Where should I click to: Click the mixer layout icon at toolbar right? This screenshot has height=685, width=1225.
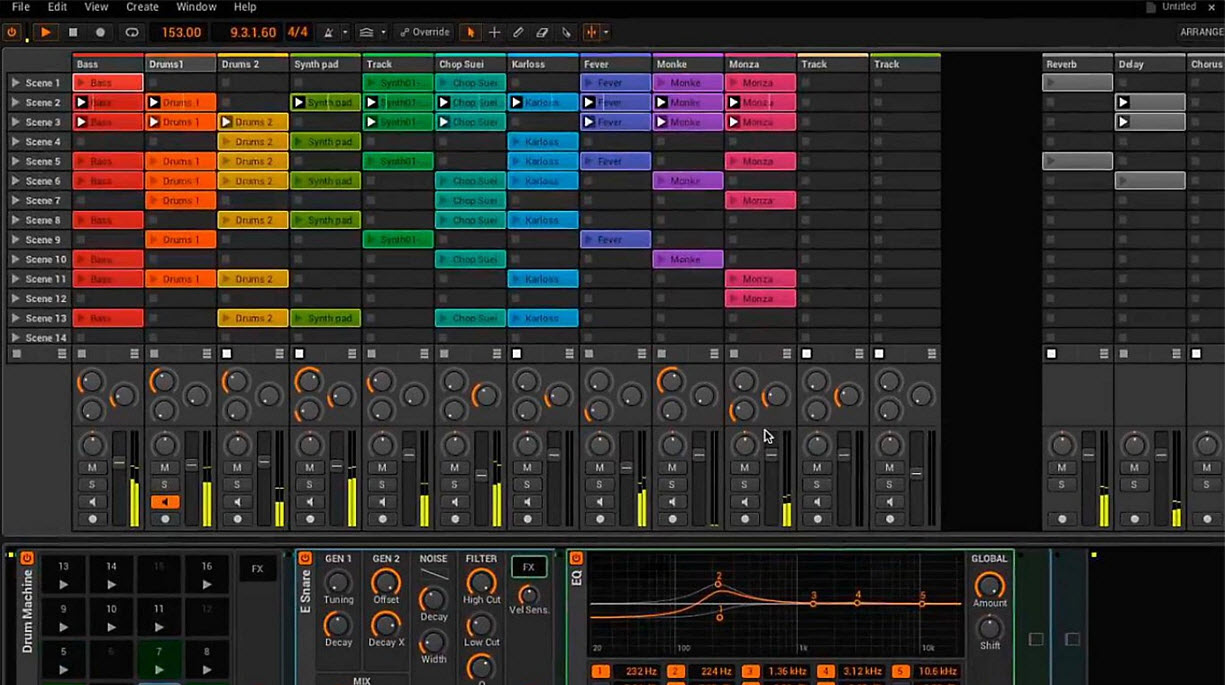(x=590, y=32)
